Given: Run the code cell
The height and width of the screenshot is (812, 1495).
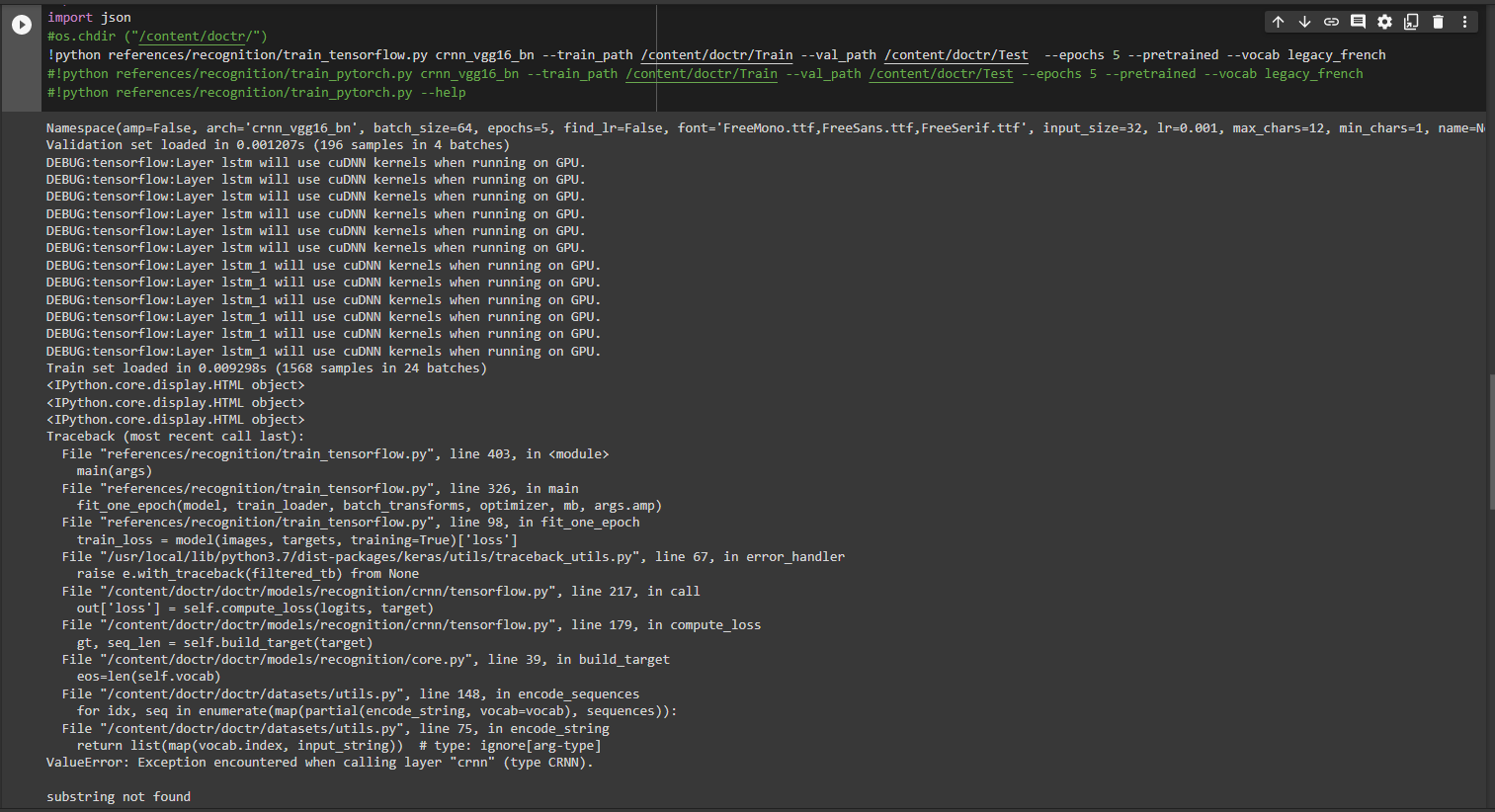Looking at the screenshot, I should tap(22, 25).
